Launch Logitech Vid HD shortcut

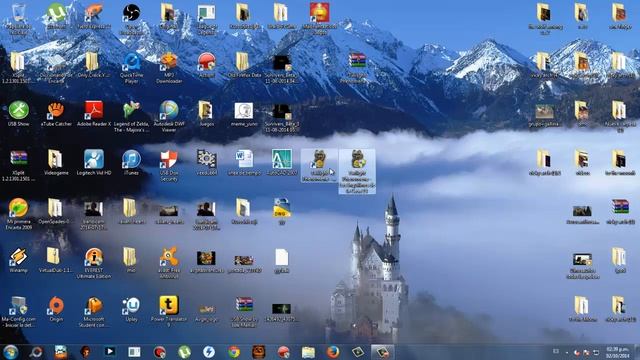94,162
